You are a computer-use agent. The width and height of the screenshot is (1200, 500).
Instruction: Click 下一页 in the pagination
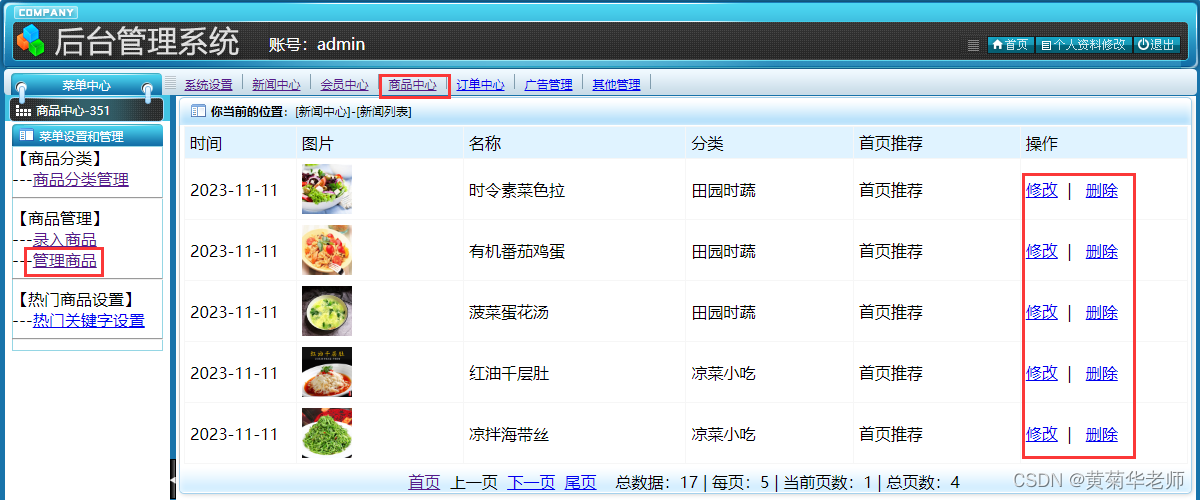pyautogui.click(x=531, y=482)
